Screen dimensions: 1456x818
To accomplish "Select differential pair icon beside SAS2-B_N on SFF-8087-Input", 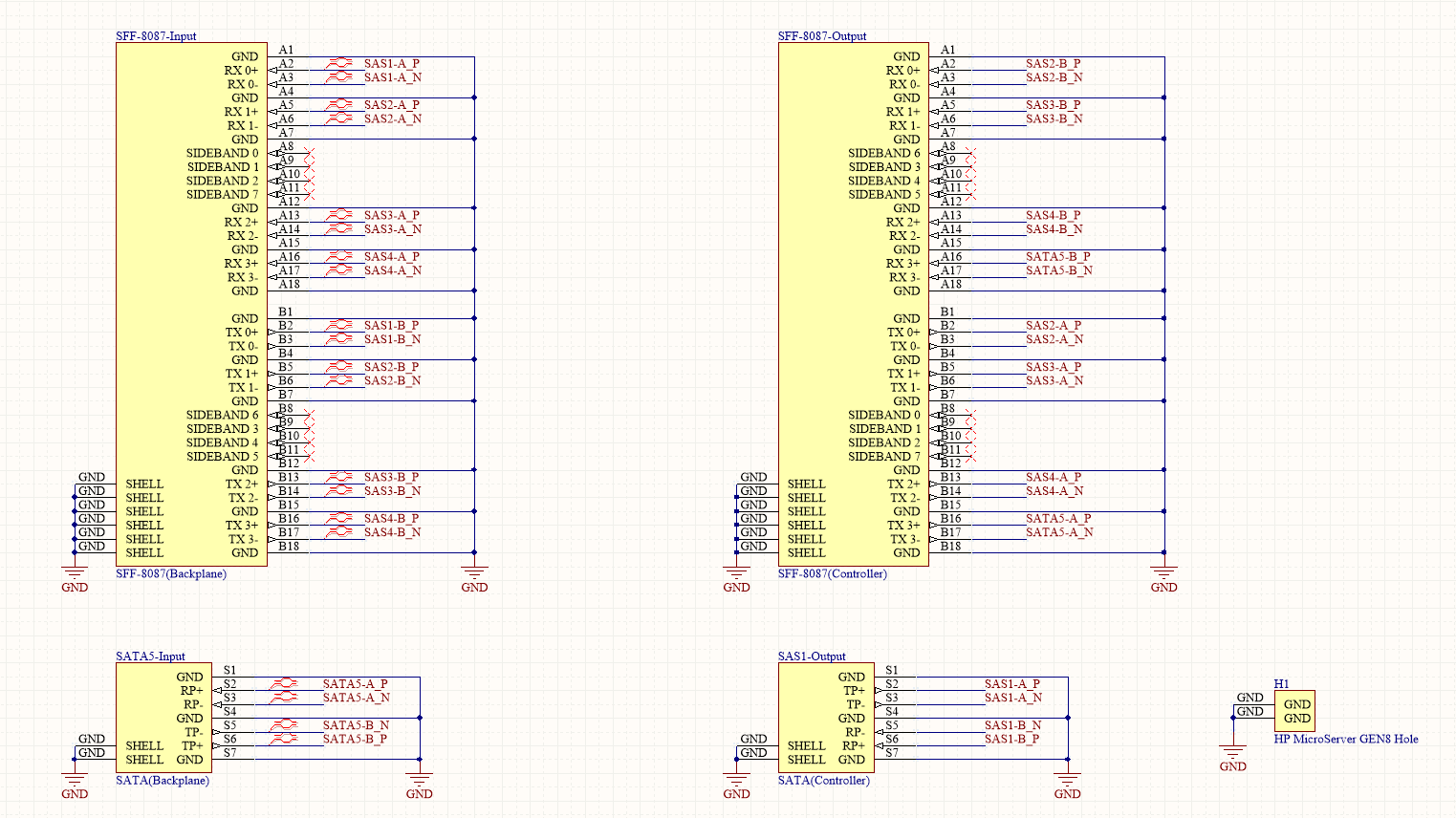I will coord(339,379).
